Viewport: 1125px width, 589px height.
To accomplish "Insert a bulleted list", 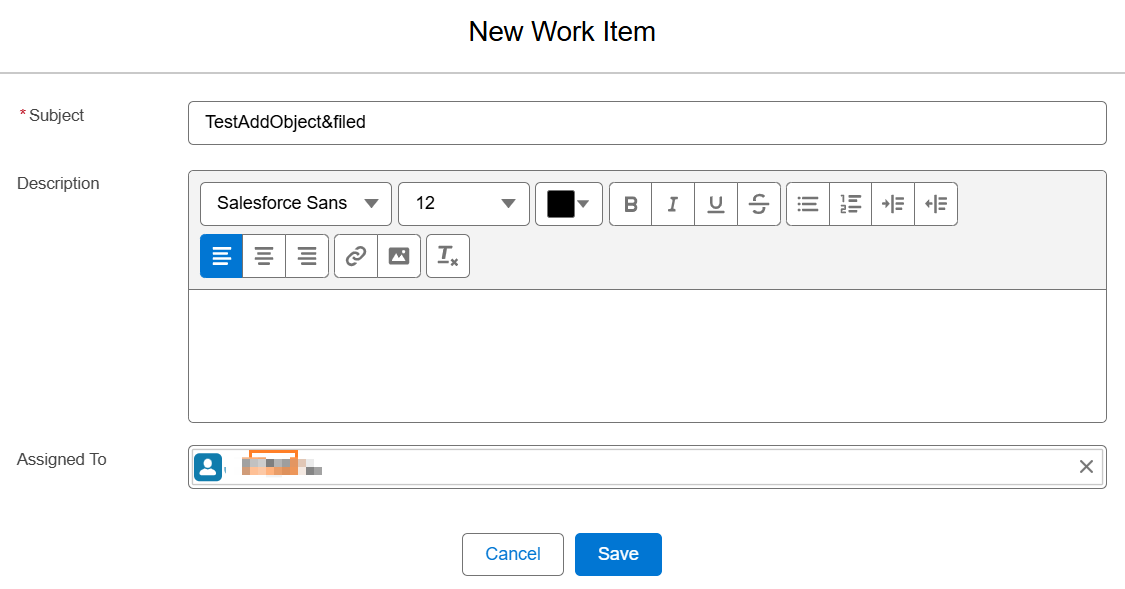I will [x=808, y=204].
